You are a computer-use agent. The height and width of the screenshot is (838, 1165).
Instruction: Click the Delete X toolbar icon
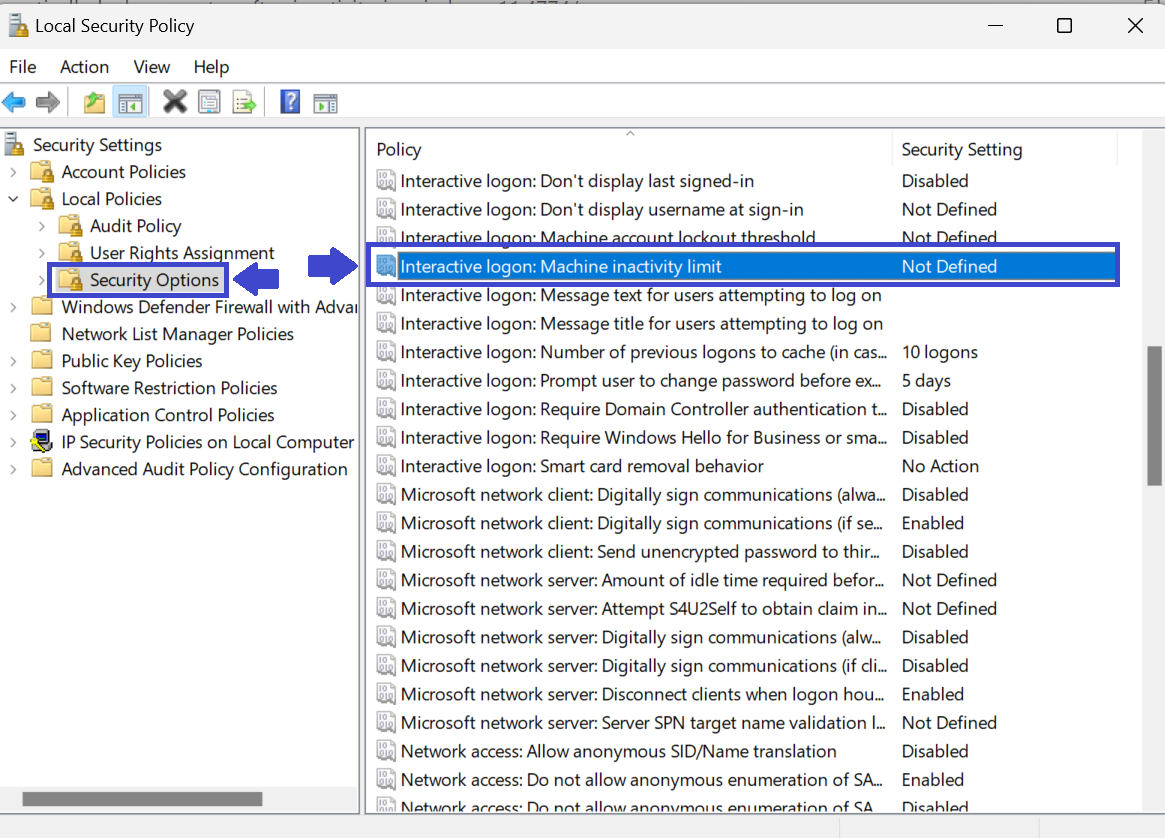(175, 101)
